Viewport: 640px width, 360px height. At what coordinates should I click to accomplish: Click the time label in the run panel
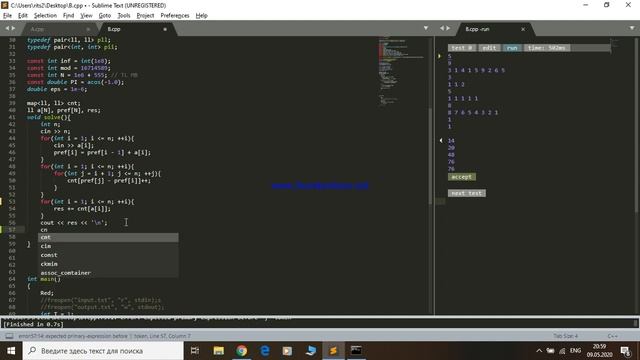pyautogui.click(x=547, y=48)
